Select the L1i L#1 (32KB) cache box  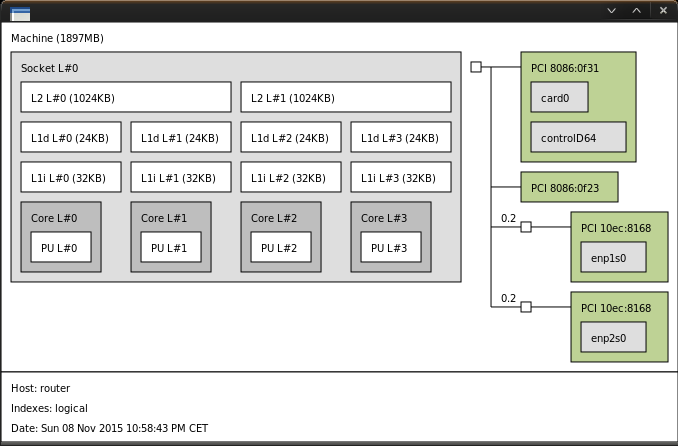[181, 178]
